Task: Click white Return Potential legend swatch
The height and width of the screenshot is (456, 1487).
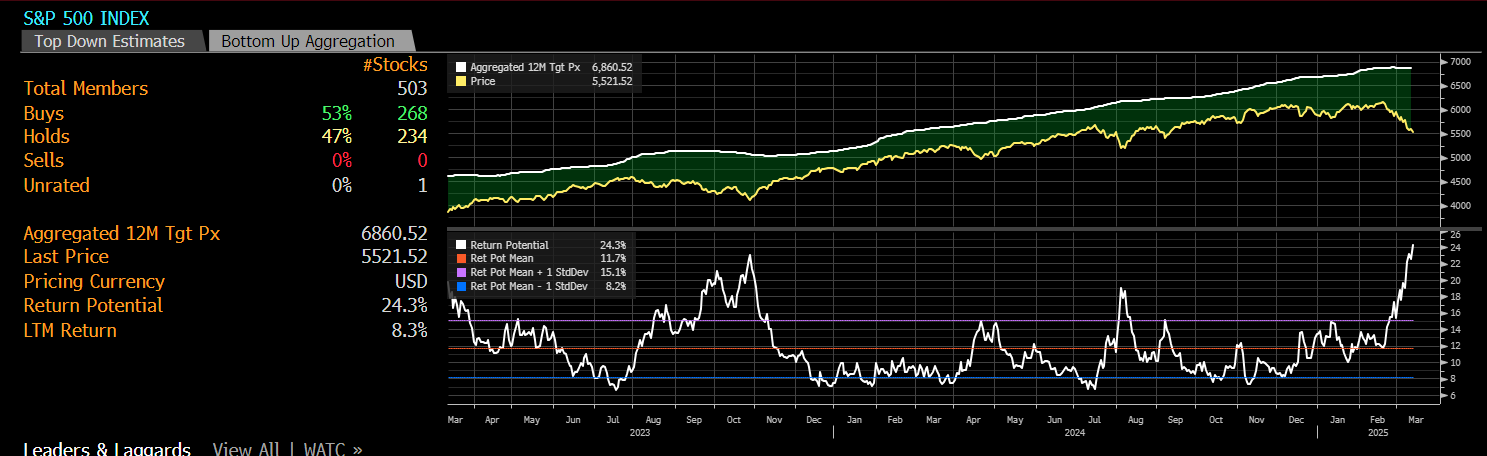Action: pos(461,245)
